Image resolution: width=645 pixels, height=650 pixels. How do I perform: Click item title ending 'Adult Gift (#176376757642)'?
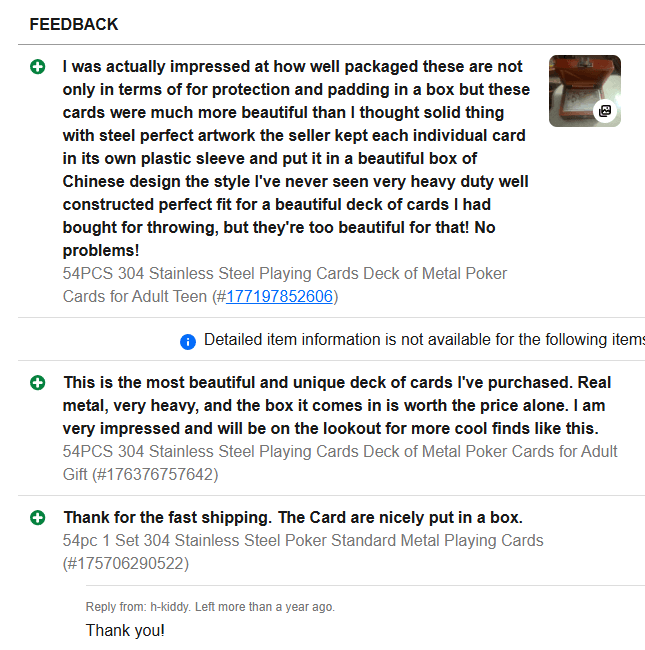tap(340, 463)
